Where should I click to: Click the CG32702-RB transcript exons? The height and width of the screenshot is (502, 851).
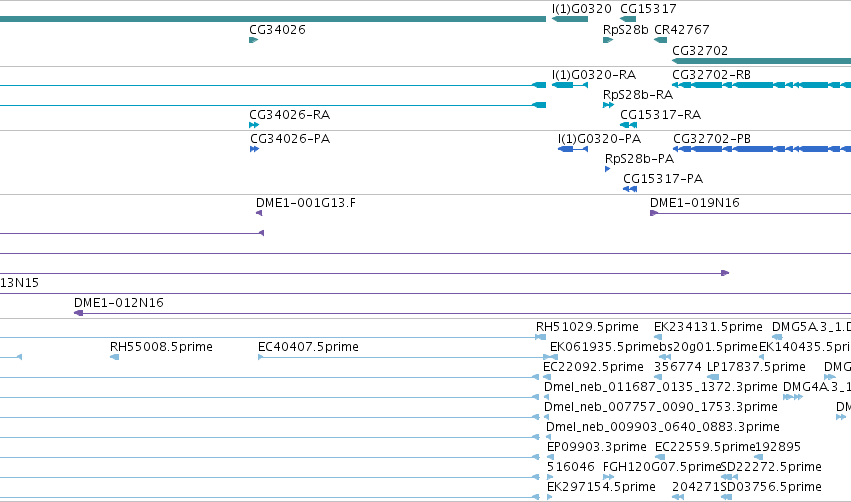pos(761,85)
